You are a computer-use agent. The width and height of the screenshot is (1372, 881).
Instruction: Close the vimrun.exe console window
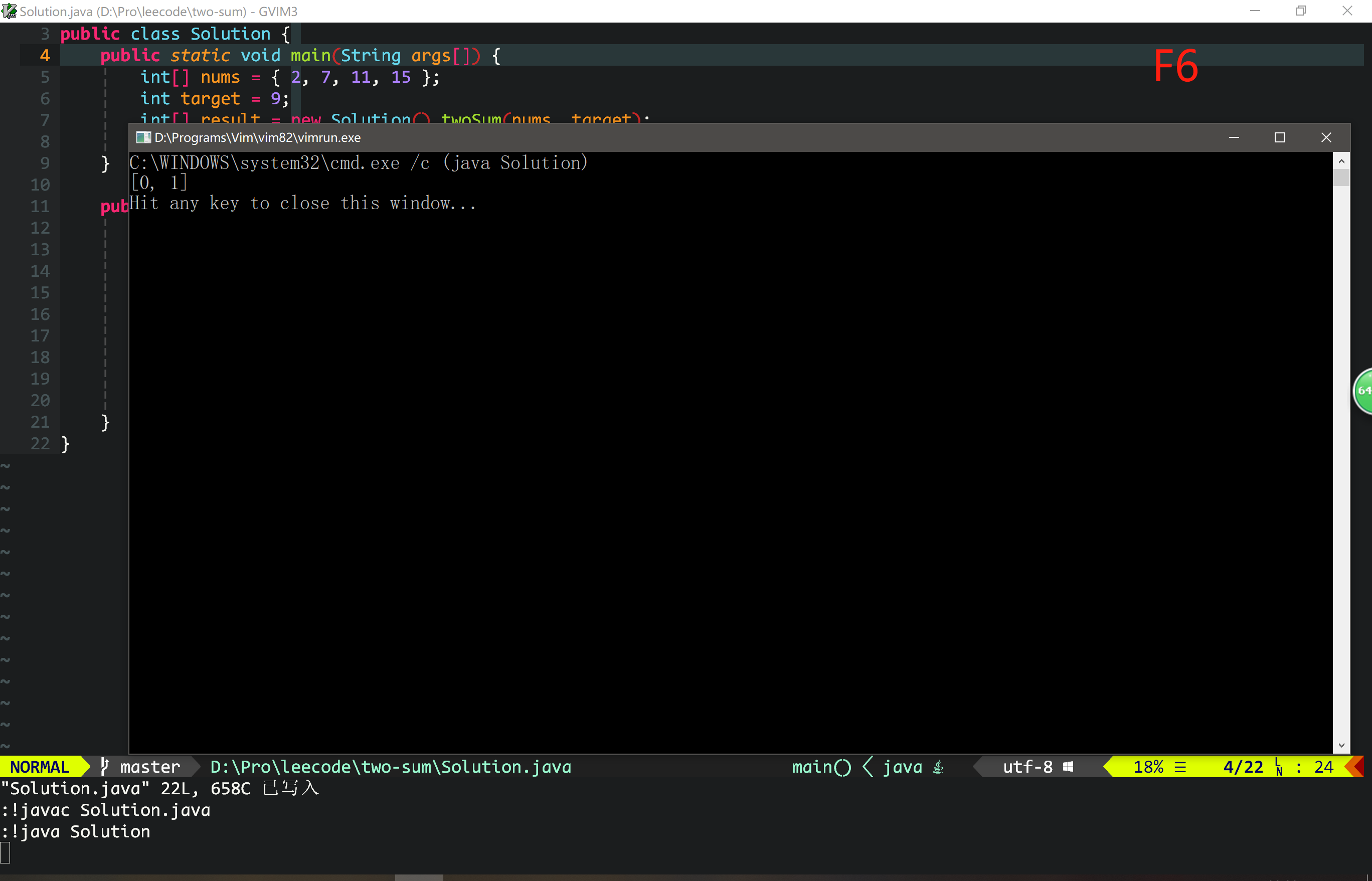(x=1326, y=137)
